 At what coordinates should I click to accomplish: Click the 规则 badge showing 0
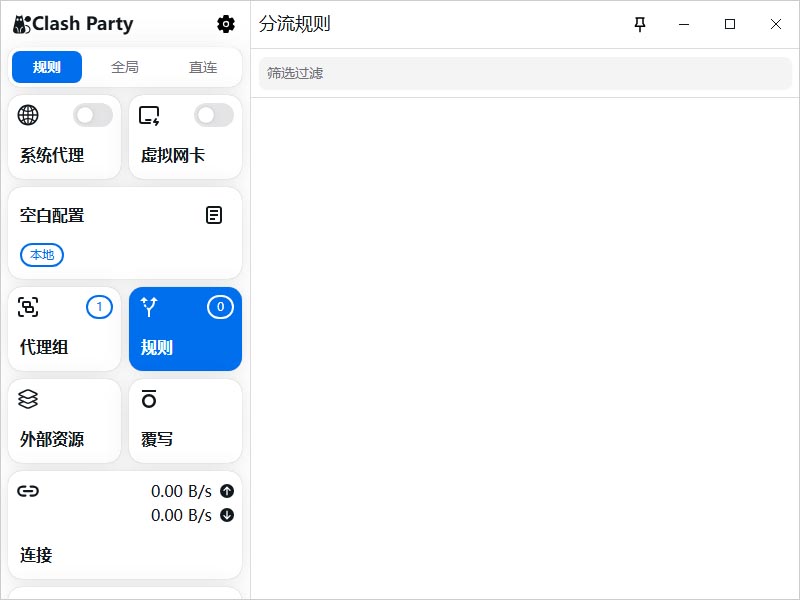coord(220,307)
